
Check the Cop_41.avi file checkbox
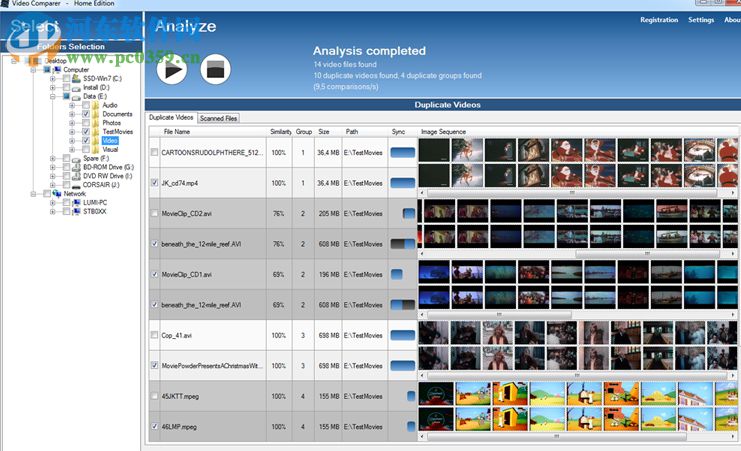click(155, 335)
